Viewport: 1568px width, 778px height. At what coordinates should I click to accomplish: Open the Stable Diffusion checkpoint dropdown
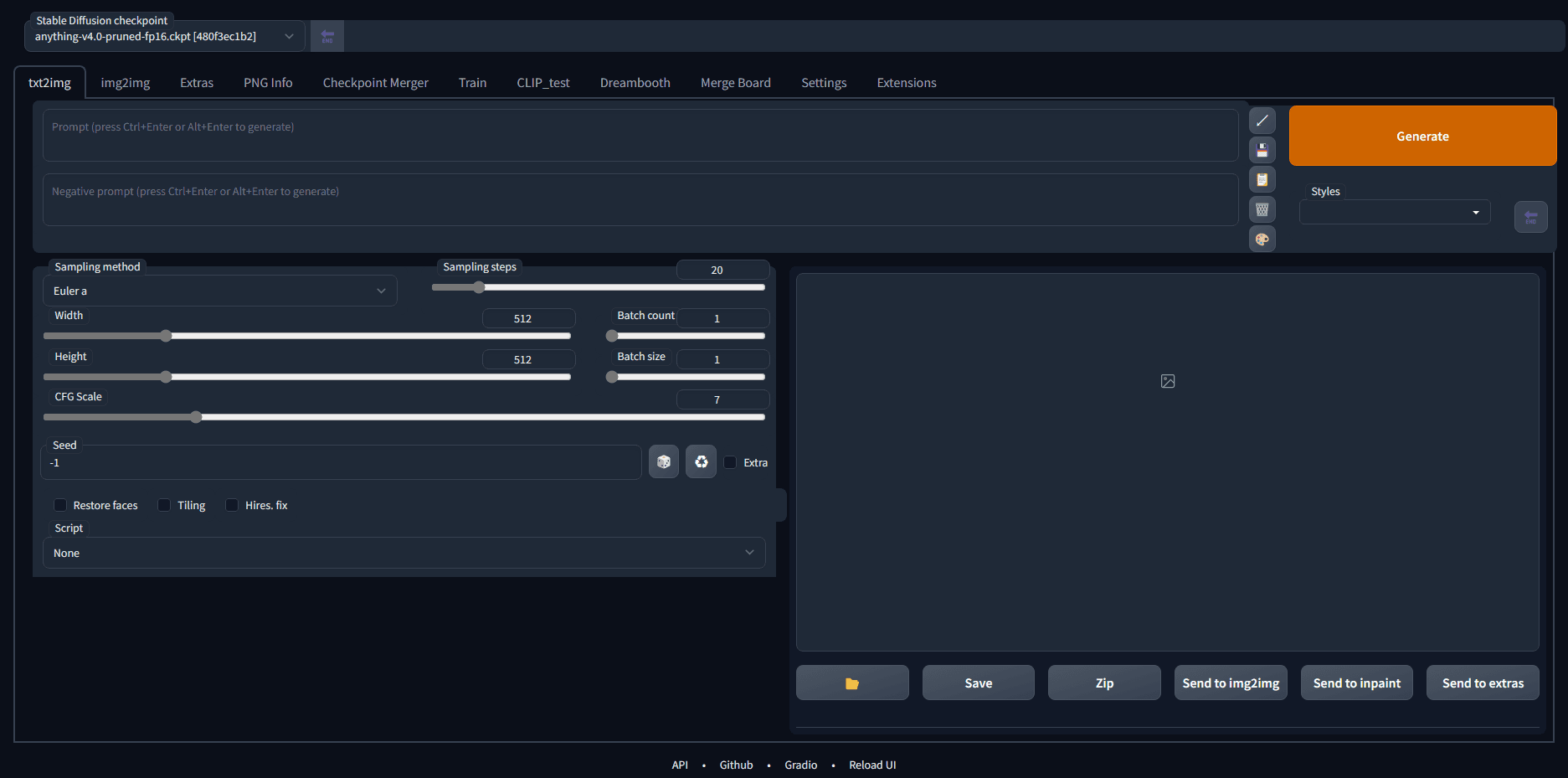coord(164,37)
